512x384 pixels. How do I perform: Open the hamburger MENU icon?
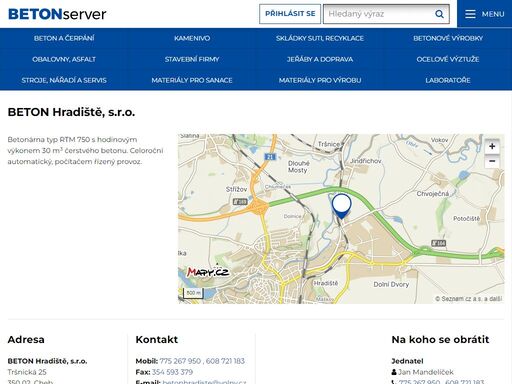(470, 14)
